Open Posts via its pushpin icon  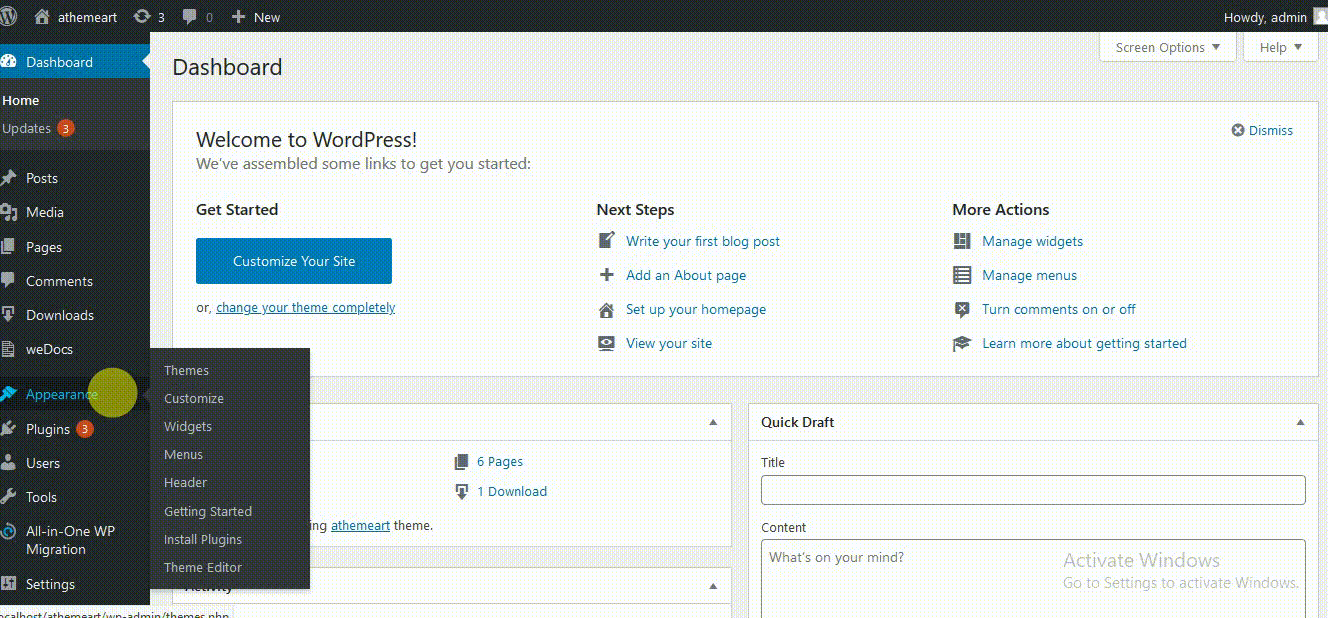[x=9, y=178]
